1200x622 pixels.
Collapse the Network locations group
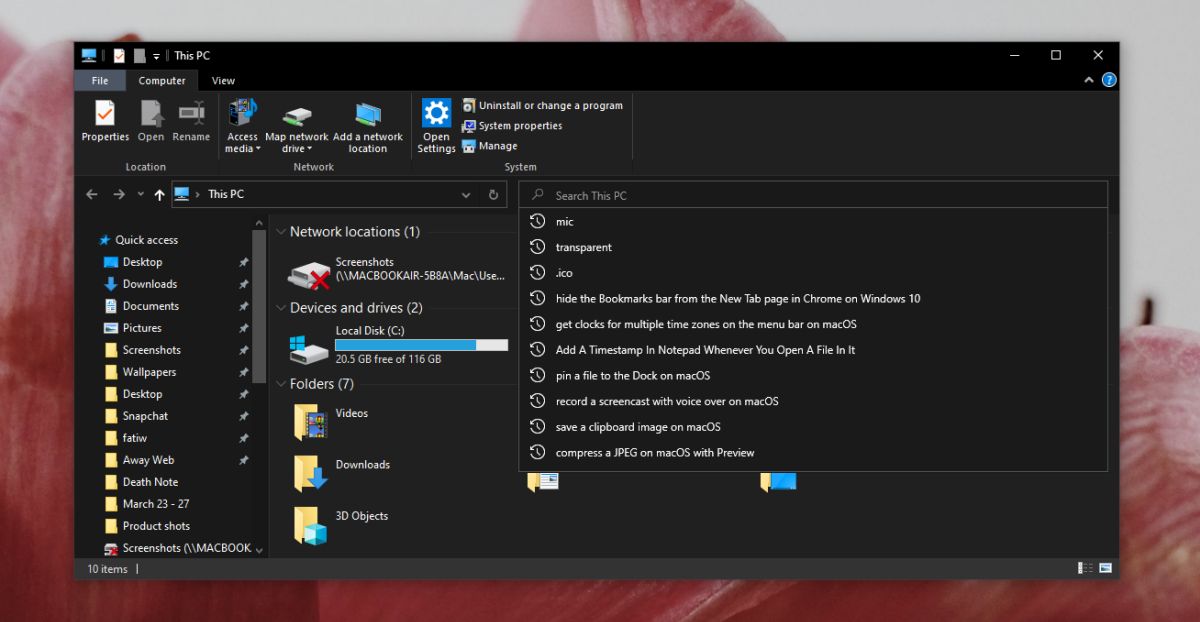pos(281,232)
